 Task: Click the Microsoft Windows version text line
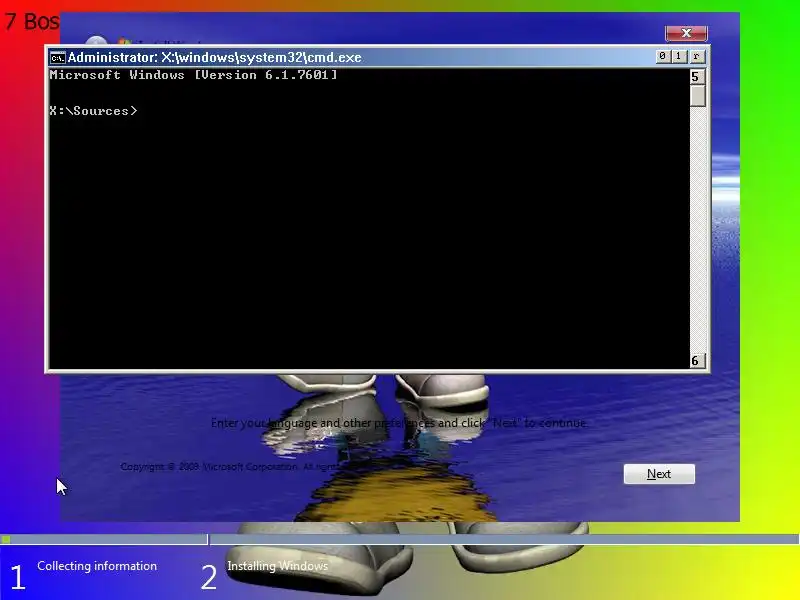(193, 75)
